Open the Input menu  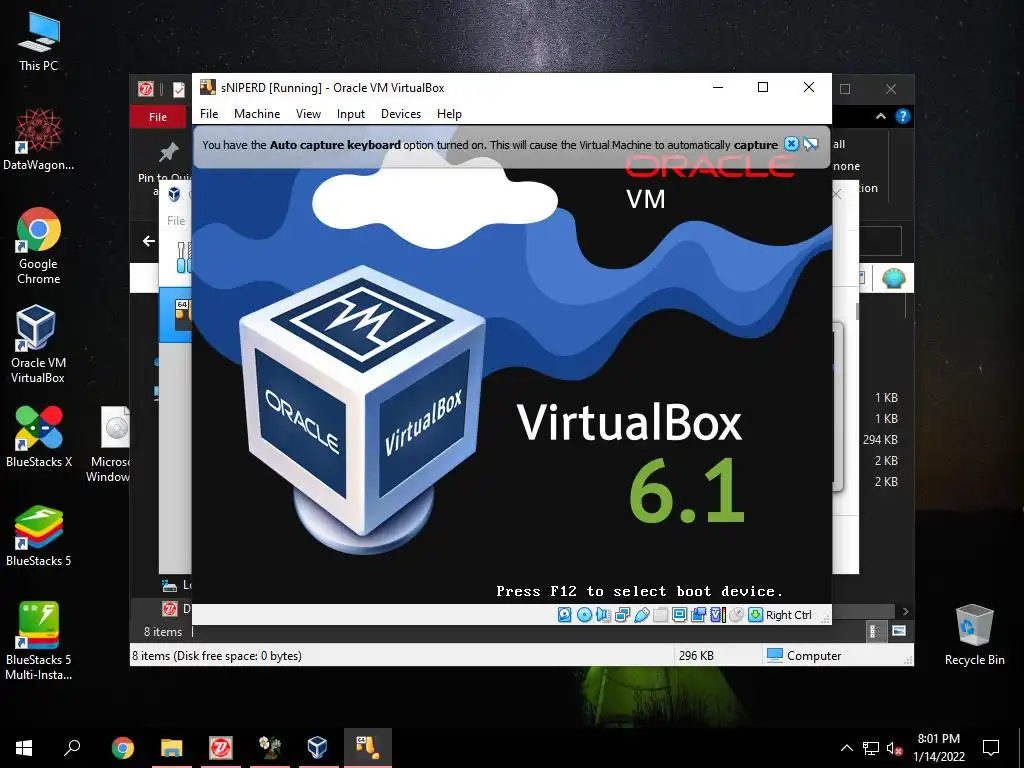(x=351, y=114)
